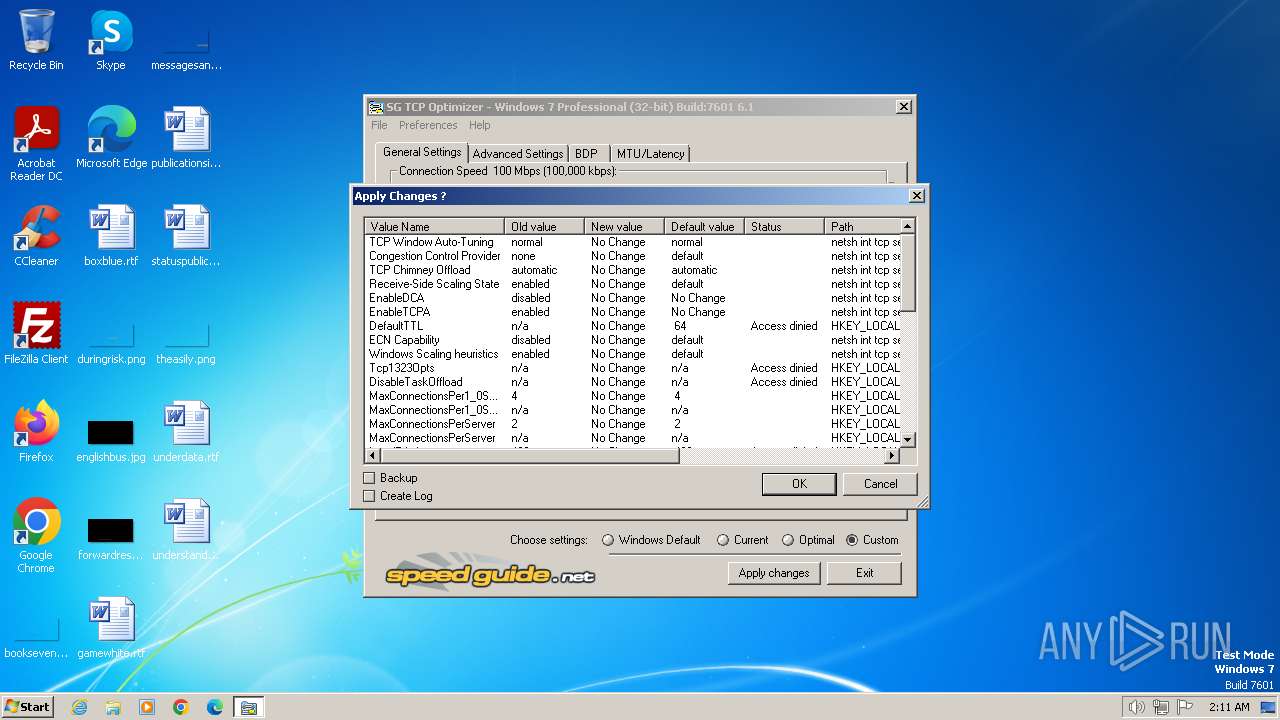
Task: Click list vertical scrollbar down arrow
Action: pos(908,439)
